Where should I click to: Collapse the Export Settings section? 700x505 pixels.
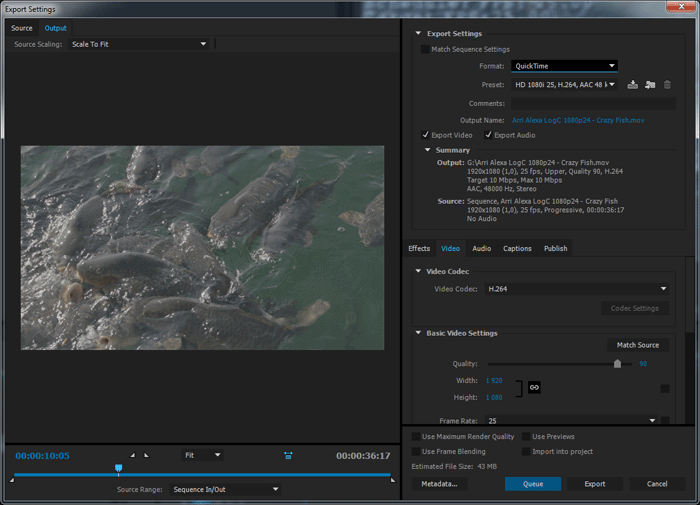click(418, 33)
